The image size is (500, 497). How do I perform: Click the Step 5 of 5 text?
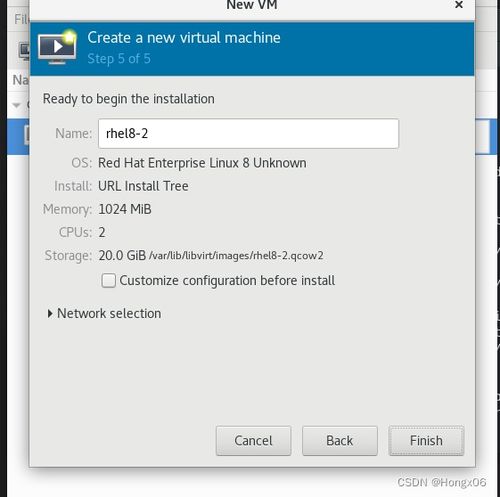point(119,59)
